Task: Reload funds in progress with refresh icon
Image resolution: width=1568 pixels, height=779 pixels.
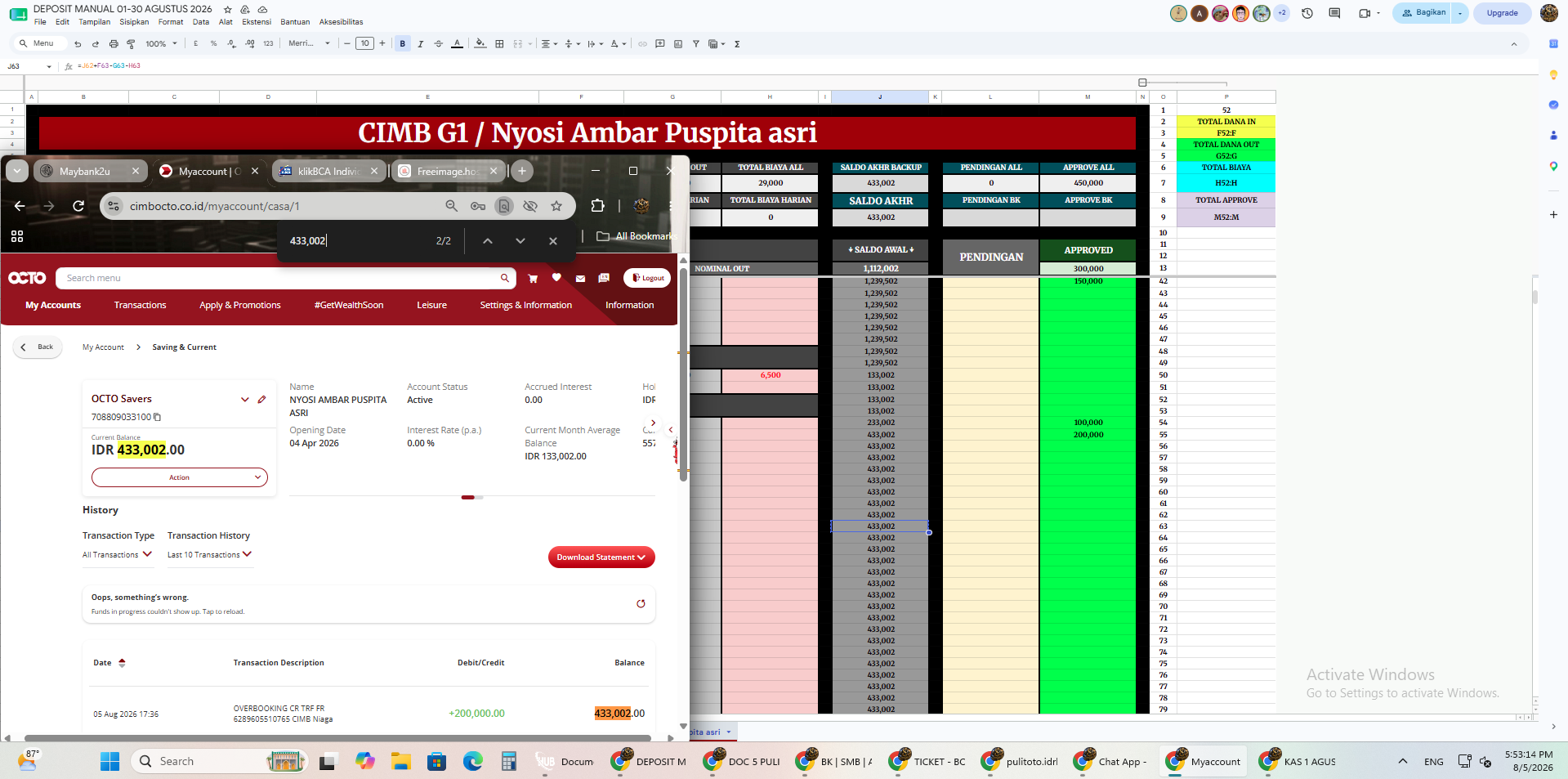Action: tap(641, 604)
